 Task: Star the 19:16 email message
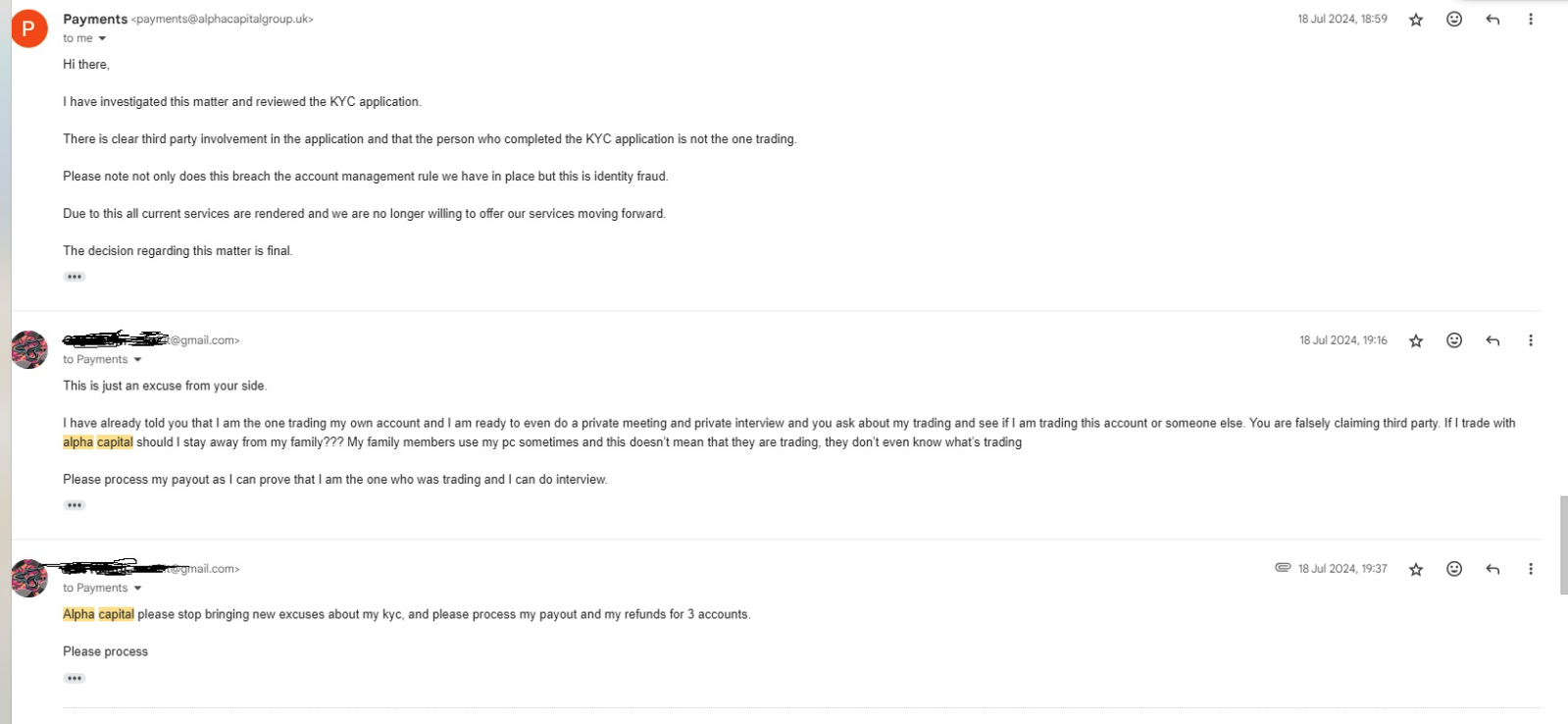pos(1416,341)
